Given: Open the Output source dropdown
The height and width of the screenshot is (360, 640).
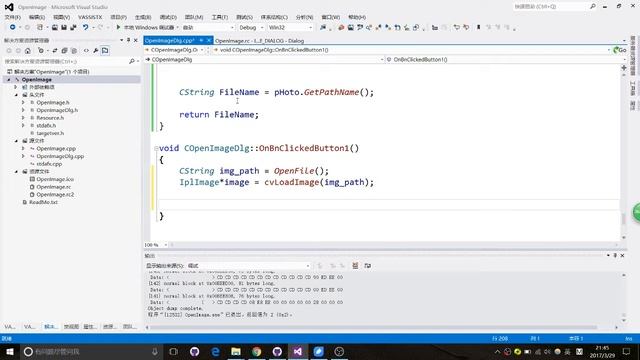Looking at the screenshot, I should coord(248,266).
